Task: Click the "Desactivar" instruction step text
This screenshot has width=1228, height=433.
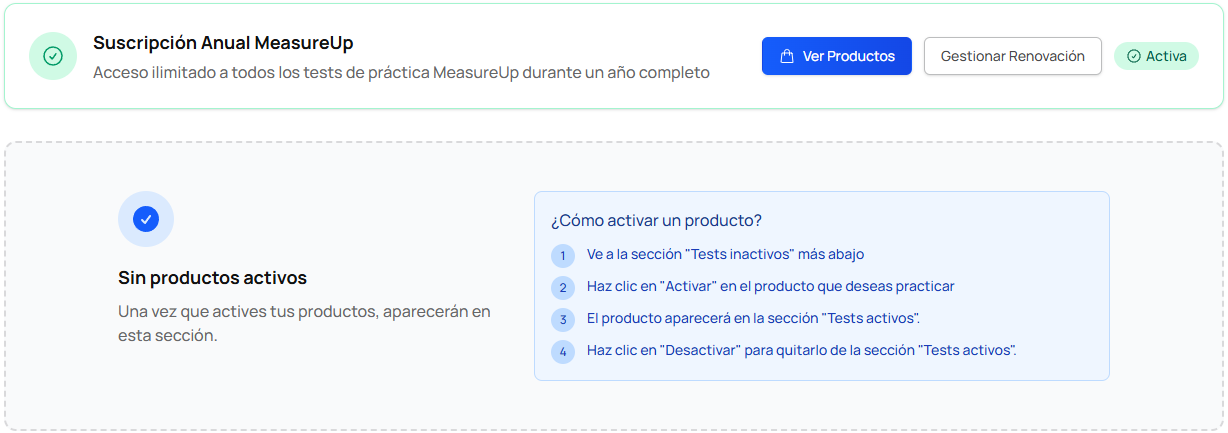Action: click(801, 351)
